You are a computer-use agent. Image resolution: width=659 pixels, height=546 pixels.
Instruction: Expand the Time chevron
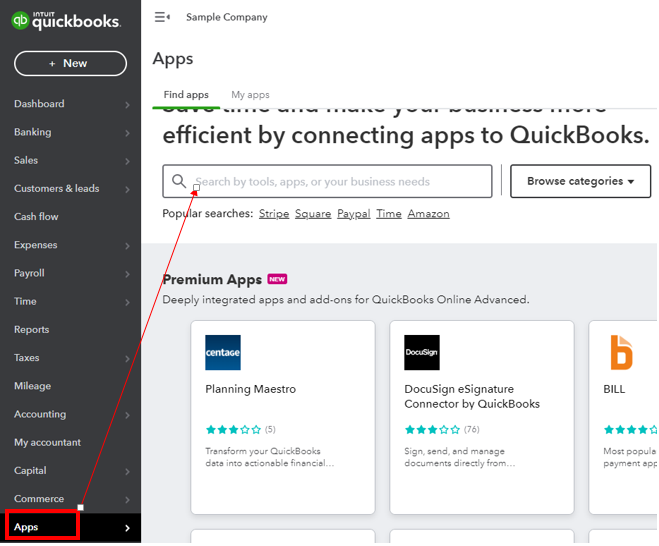[127, 302]
